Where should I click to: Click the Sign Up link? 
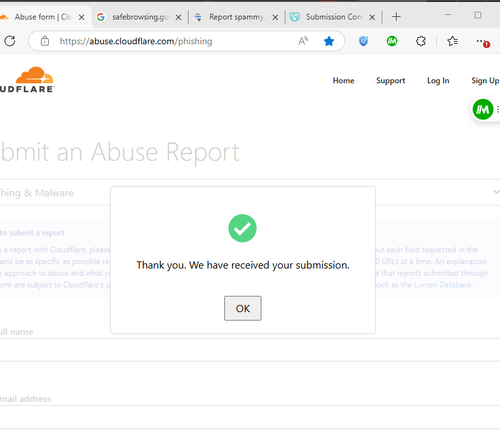point(485,81)
